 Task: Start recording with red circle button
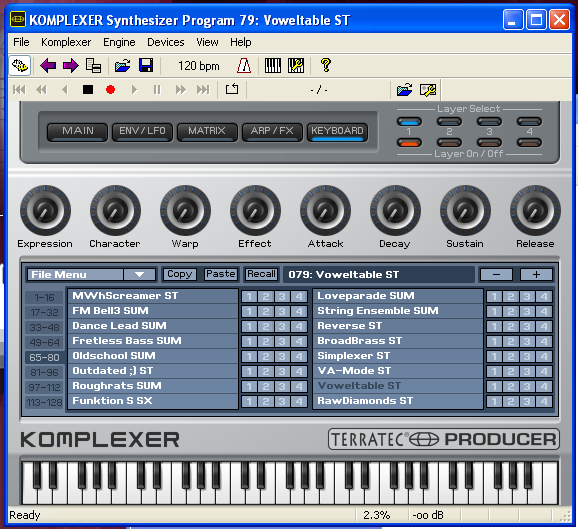pos(110,90)
